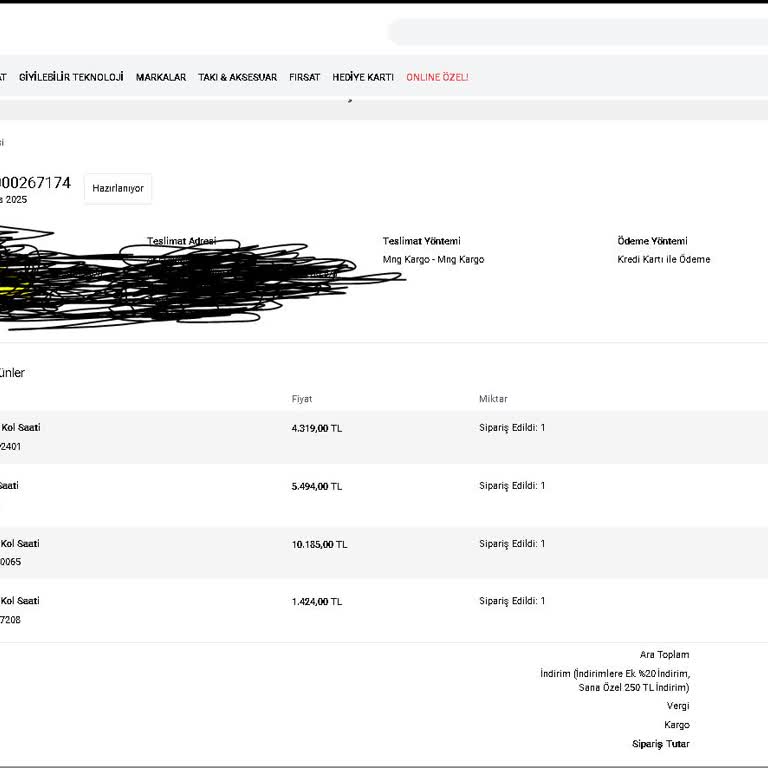Screen dimensions: 768x768
Task: Open the Kol Saati product priced 4.319,00 TL
Action: point(20,428)
